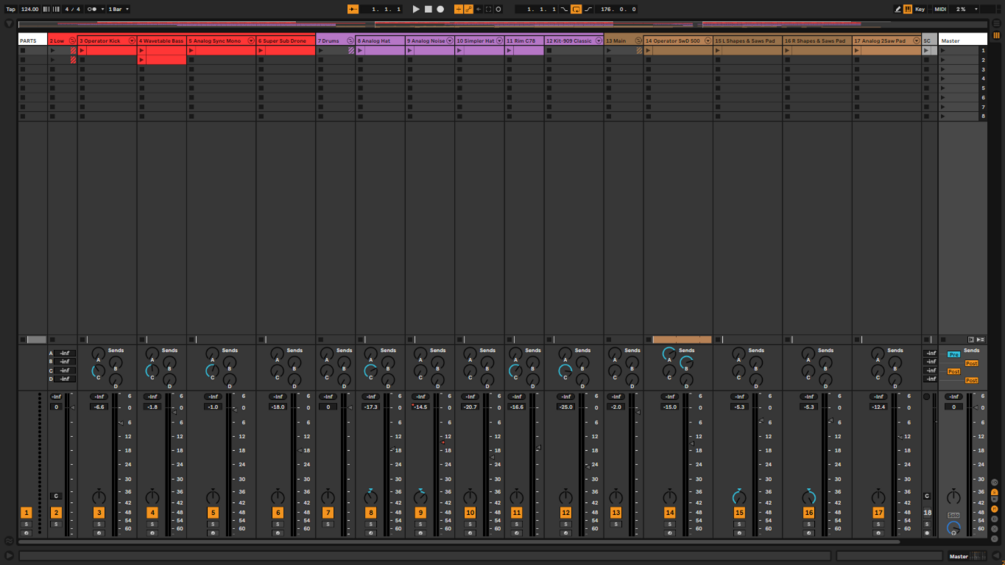Click the Arrangement Record button
The height and width of the screenshot is (565, 1005).
pos(440,9)
